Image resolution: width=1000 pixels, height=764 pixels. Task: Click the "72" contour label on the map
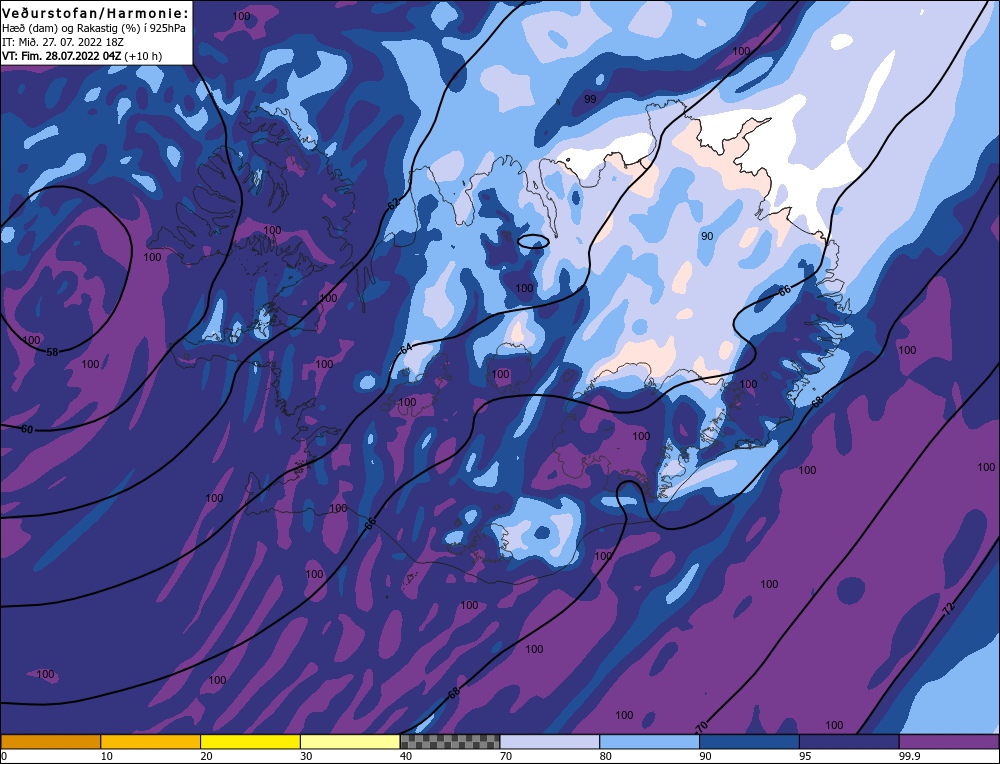[949, 608]
